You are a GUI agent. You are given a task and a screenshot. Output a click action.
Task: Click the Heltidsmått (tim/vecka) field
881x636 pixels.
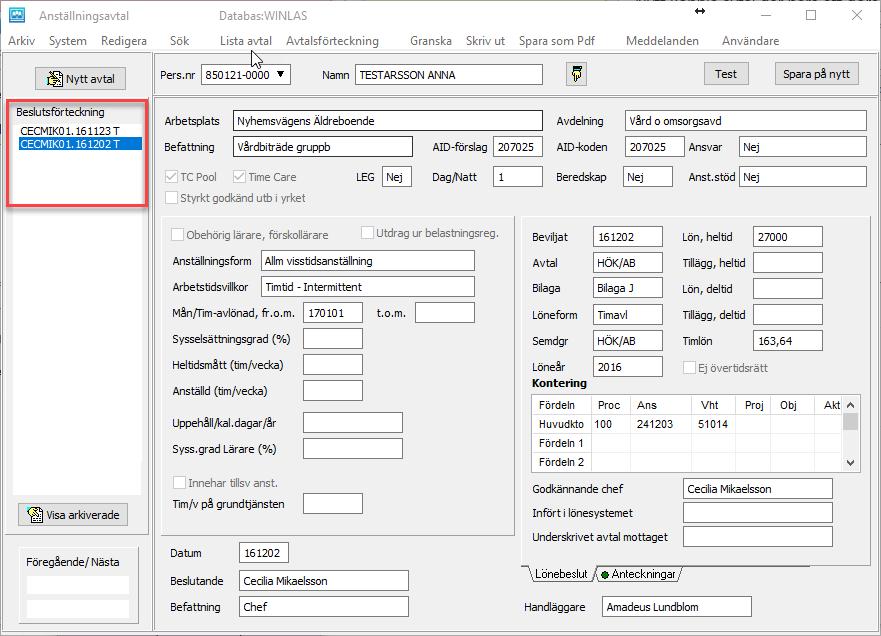tap(333, 365)
